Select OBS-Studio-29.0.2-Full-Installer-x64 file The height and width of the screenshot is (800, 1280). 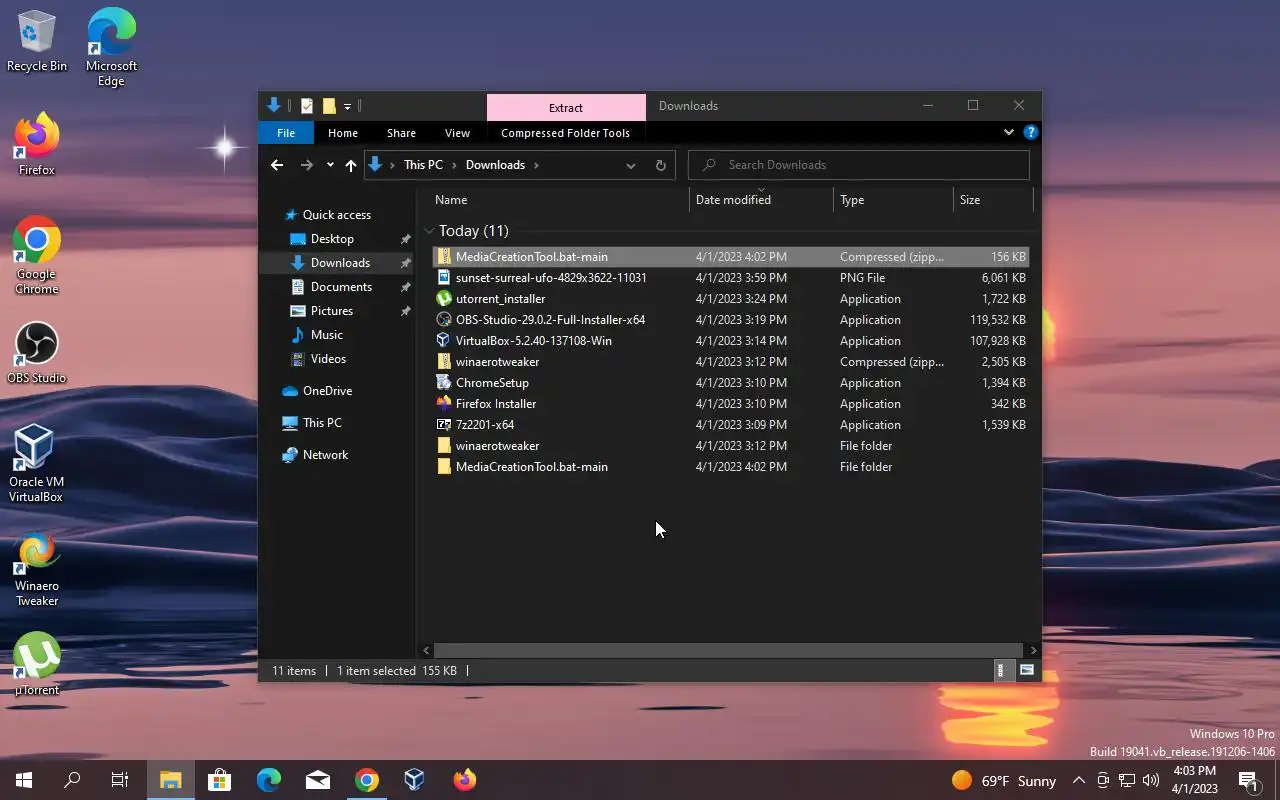coord(731,320)
